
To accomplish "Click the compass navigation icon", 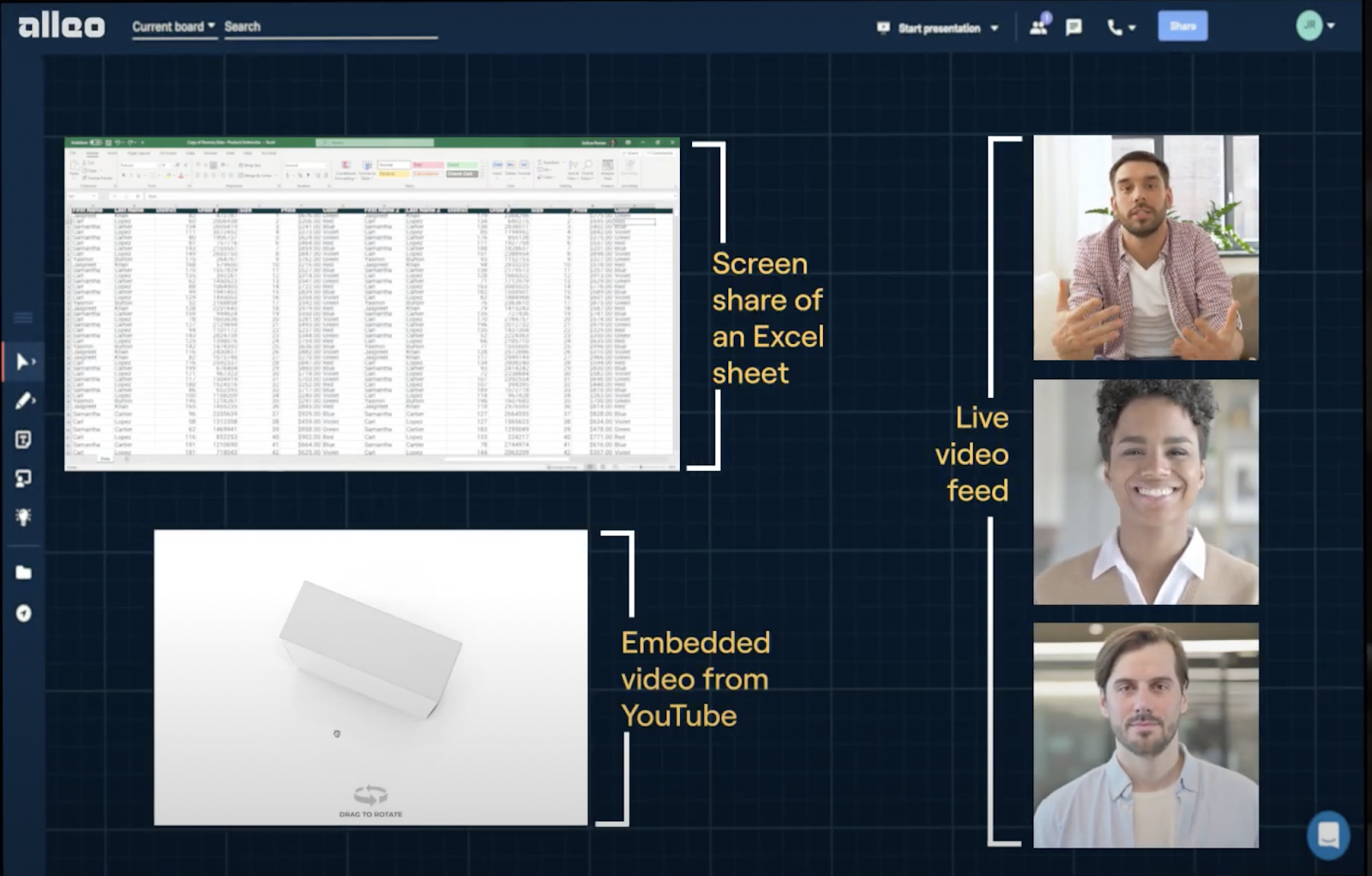I will (23, 613).
